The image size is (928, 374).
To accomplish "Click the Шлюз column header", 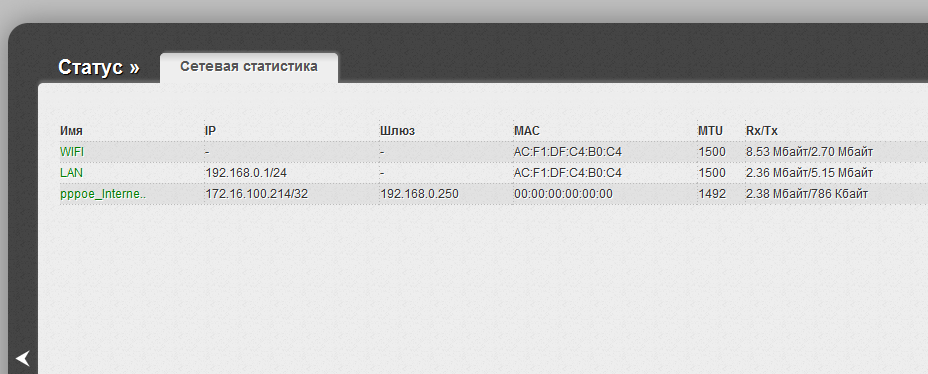I will coord(397,131).
